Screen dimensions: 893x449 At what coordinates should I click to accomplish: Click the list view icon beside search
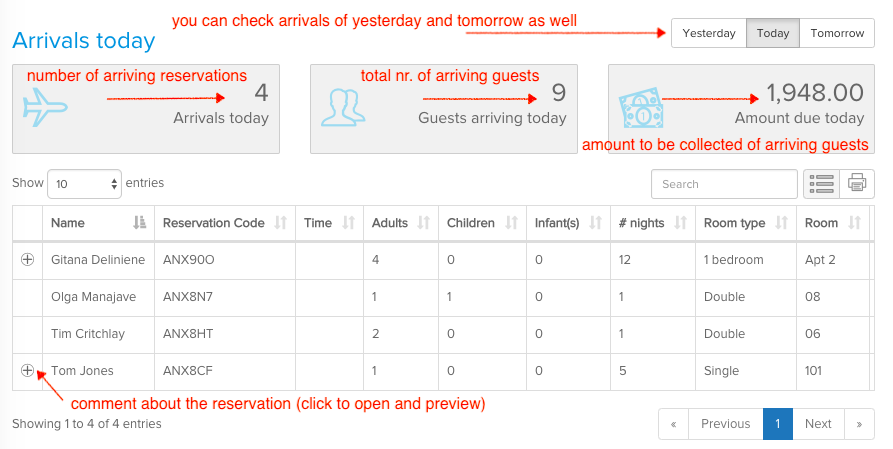click(x=821, y=183)
